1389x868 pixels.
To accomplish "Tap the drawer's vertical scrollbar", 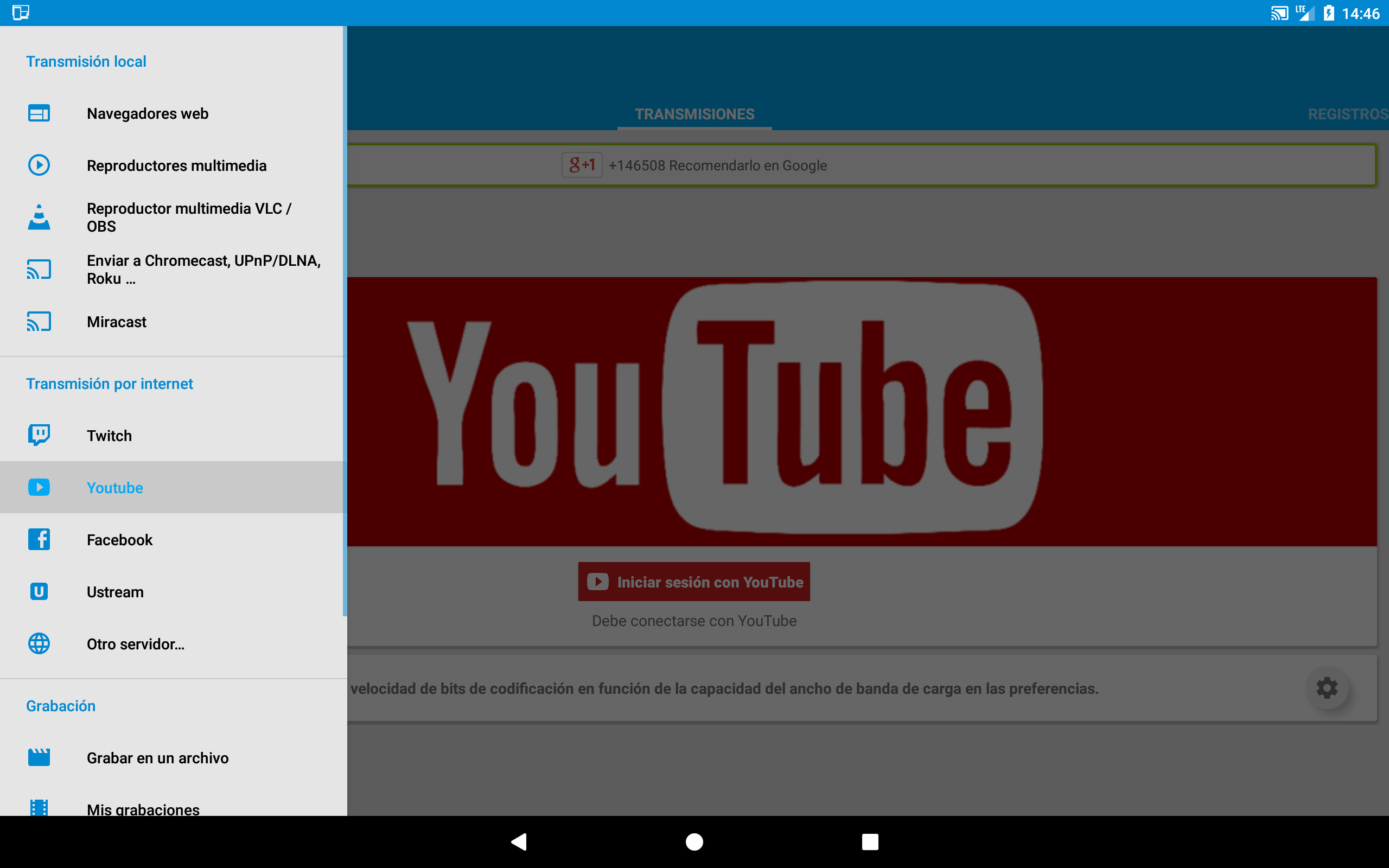I will [345, 322].
